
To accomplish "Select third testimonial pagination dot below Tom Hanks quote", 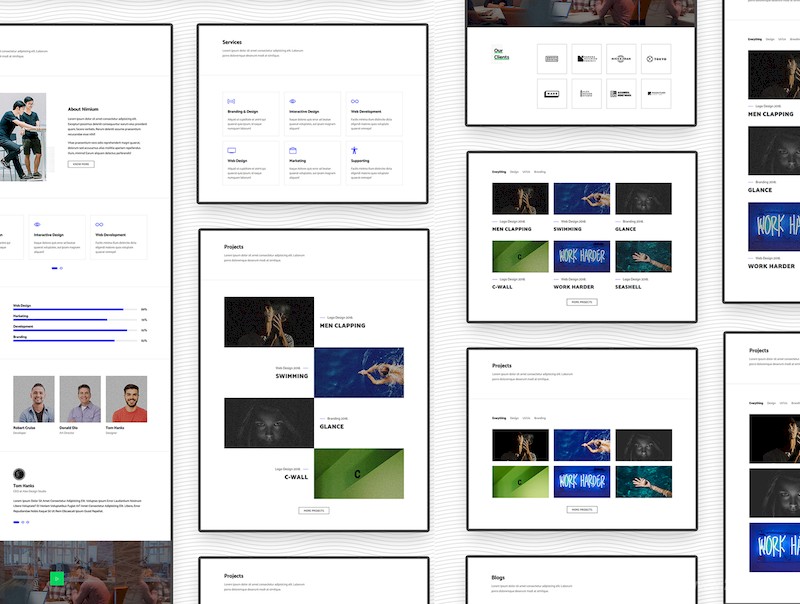I will [28, 522].
